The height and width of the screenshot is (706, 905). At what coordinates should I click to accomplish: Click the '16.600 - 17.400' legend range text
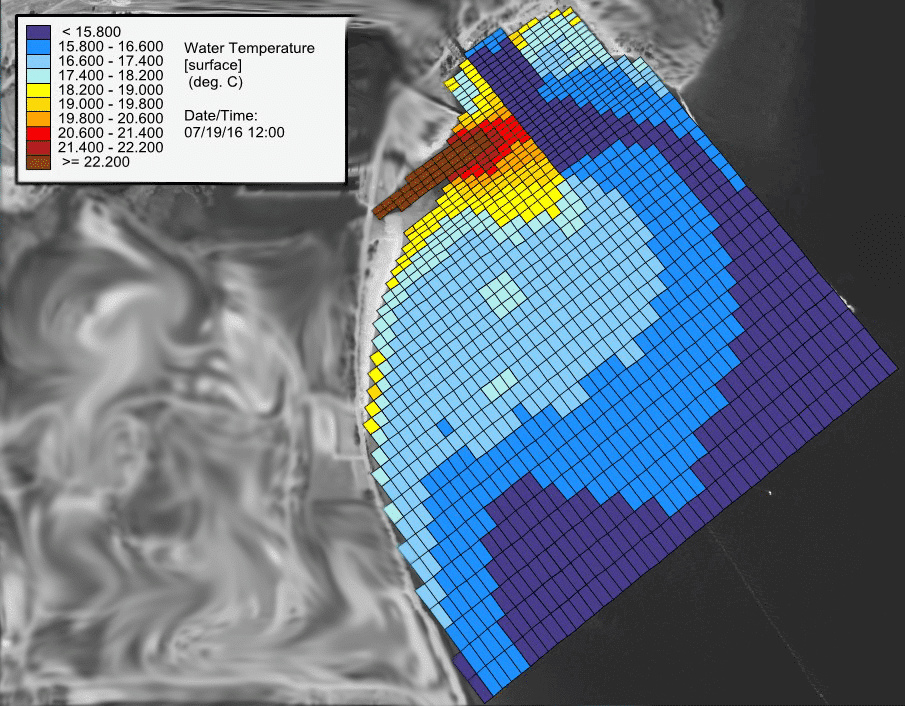(110, 61)
